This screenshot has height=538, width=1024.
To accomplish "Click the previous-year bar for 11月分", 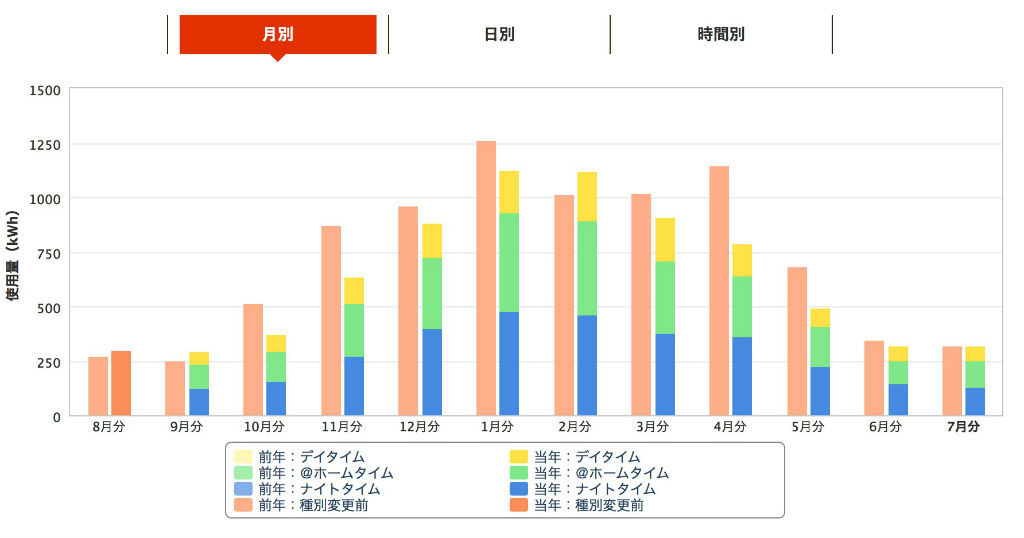I will pos(331,320).
